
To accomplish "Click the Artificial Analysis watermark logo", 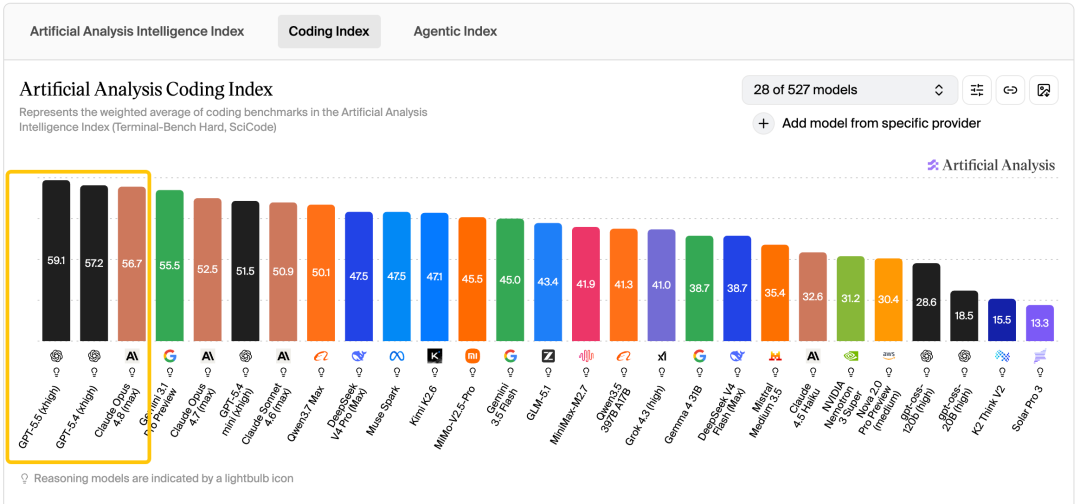I will (x=990, y=165).
